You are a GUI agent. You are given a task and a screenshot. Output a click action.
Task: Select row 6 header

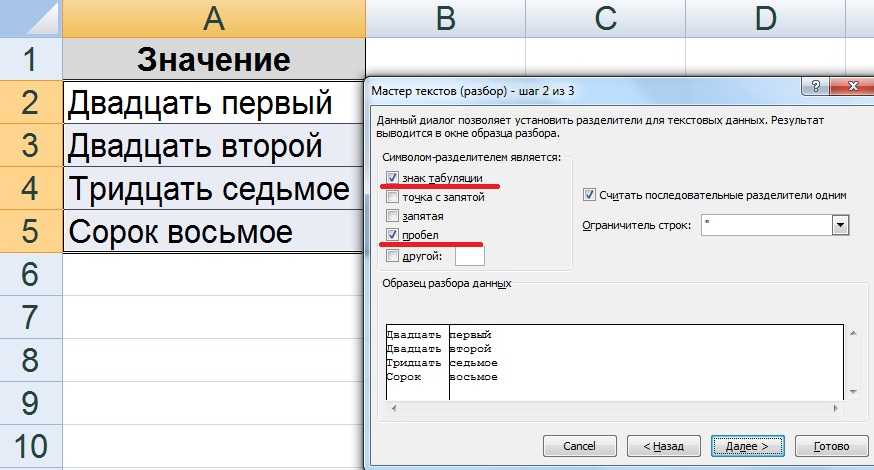pyautogui.click(x=31, y=274)
